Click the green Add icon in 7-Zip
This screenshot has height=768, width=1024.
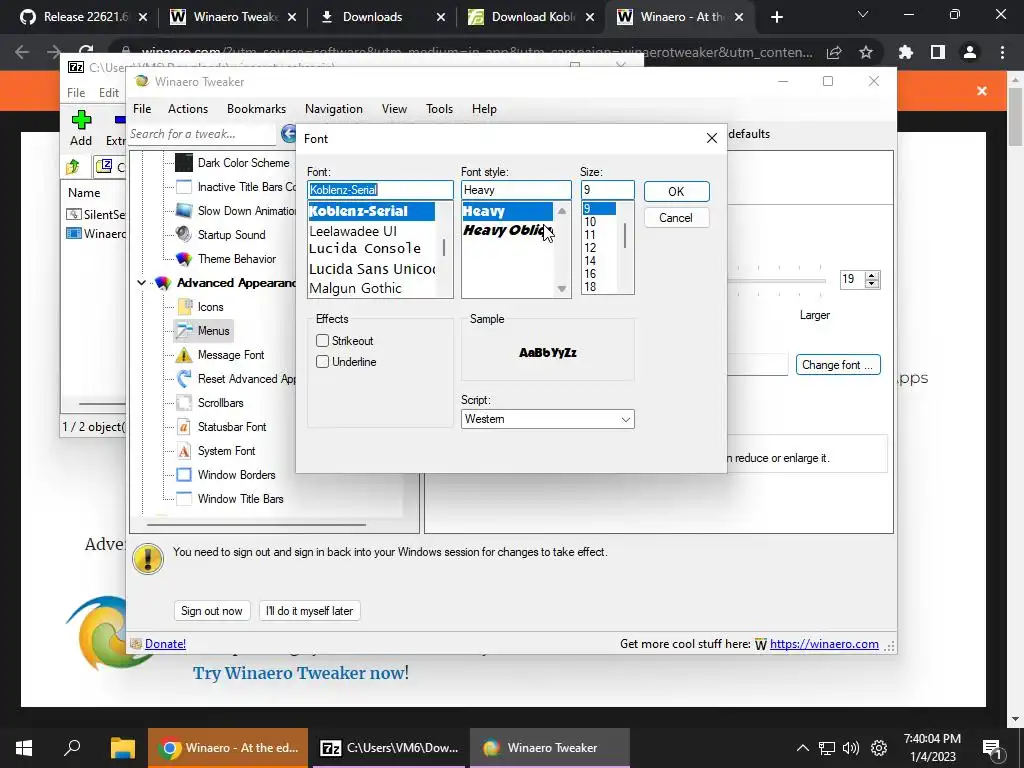click(81, 120)
